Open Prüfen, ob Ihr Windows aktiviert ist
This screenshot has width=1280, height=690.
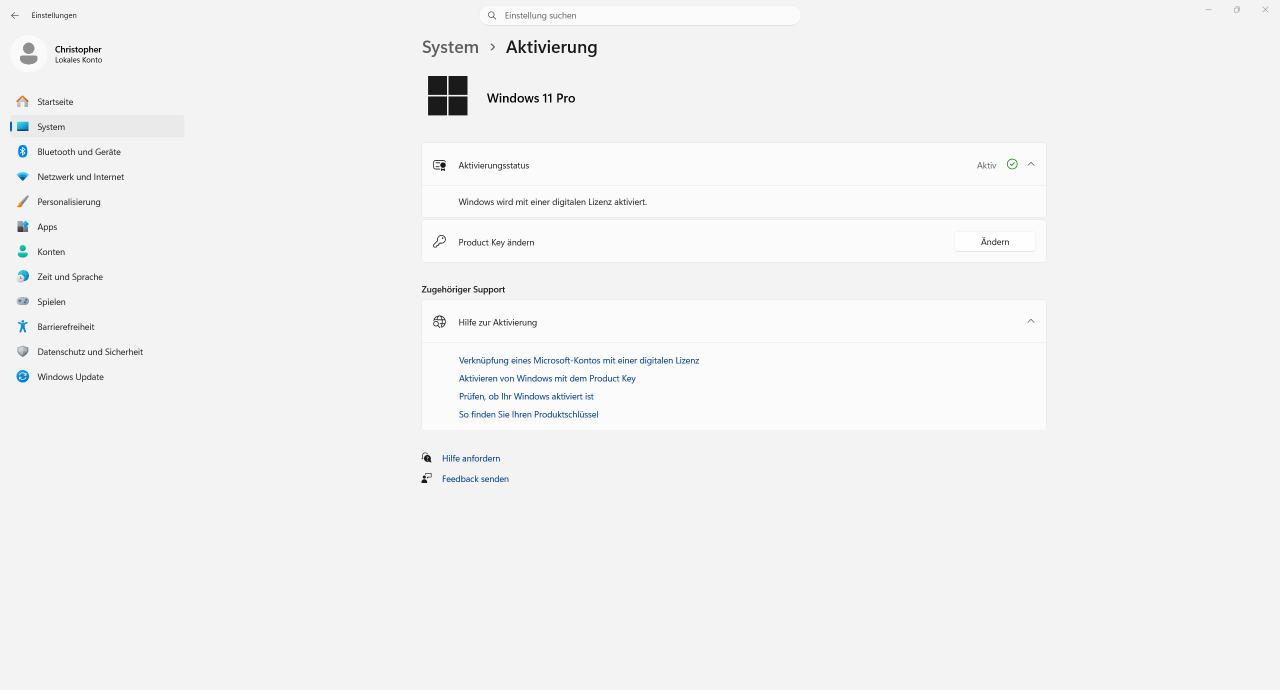(x=526, y=397)
